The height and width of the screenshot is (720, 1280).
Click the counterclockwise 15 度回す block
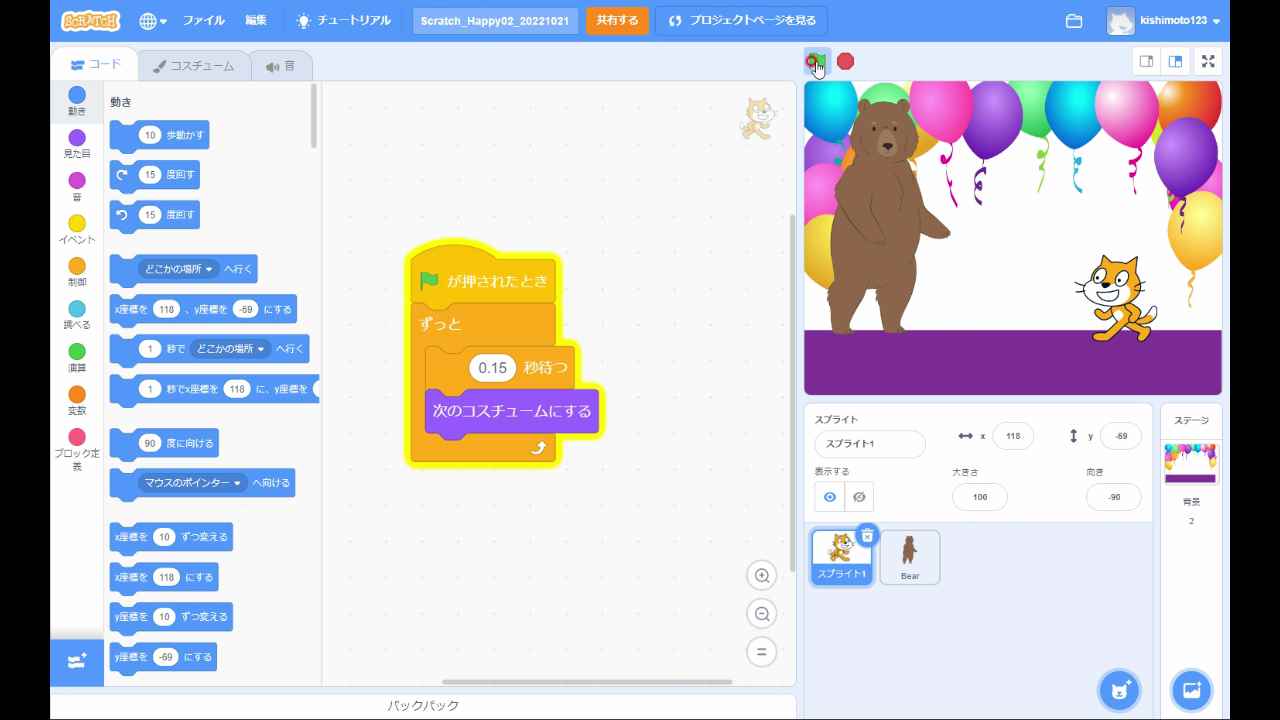coord(154,215)
